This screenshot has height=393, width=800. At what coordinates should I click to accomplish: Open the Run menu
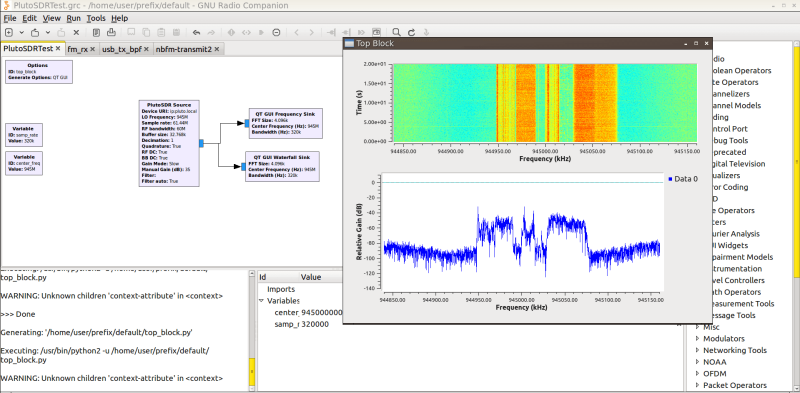73,18
